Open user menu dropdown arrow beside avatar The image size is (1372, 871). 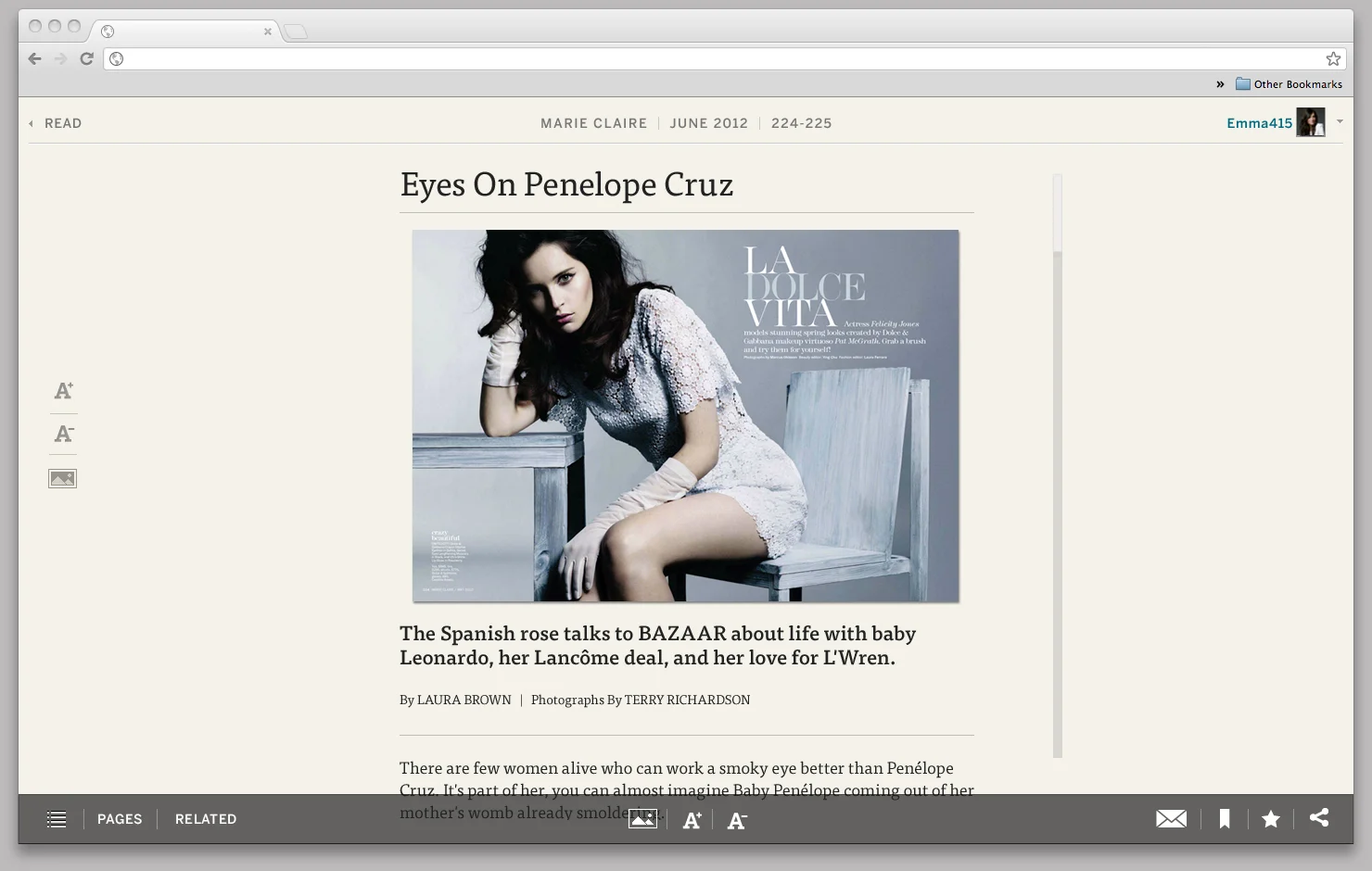[1340, 121]
